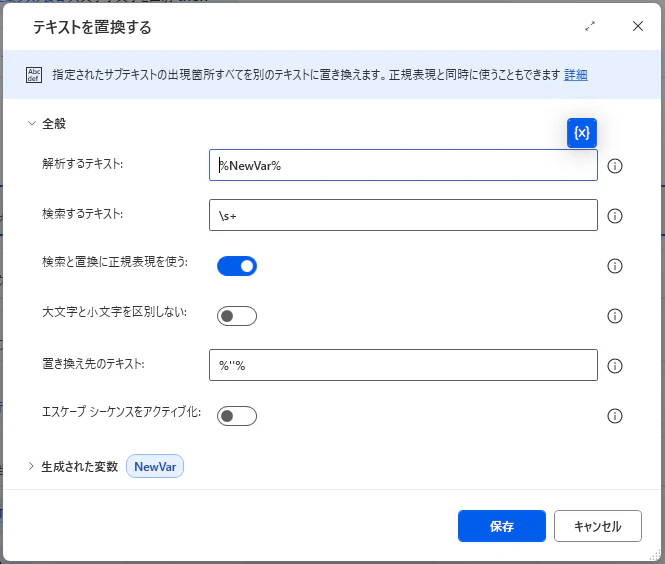Focus the 置き換え先のテキスト input field
665x564 pixels.
tap(403, 365)
